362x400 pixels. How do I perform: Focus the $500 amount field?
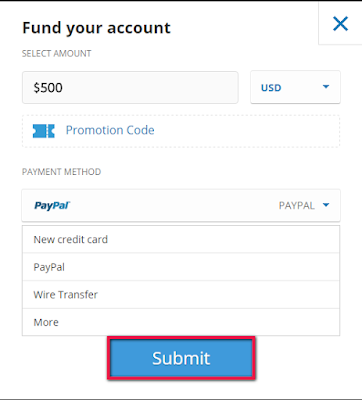pyautogui.click(x=130, y=88)
